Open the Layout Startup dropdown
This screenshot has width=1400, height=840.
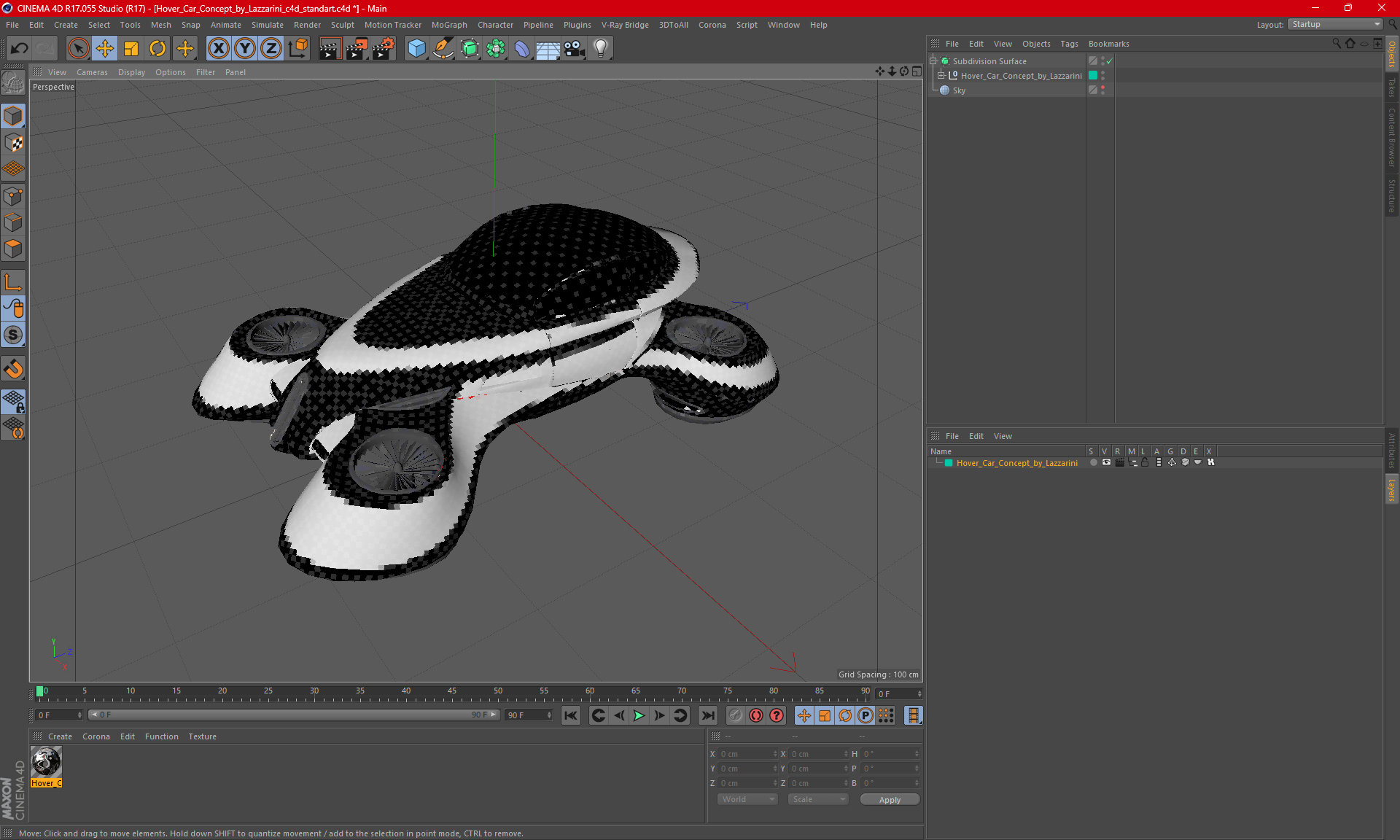tap(1335, 25)
